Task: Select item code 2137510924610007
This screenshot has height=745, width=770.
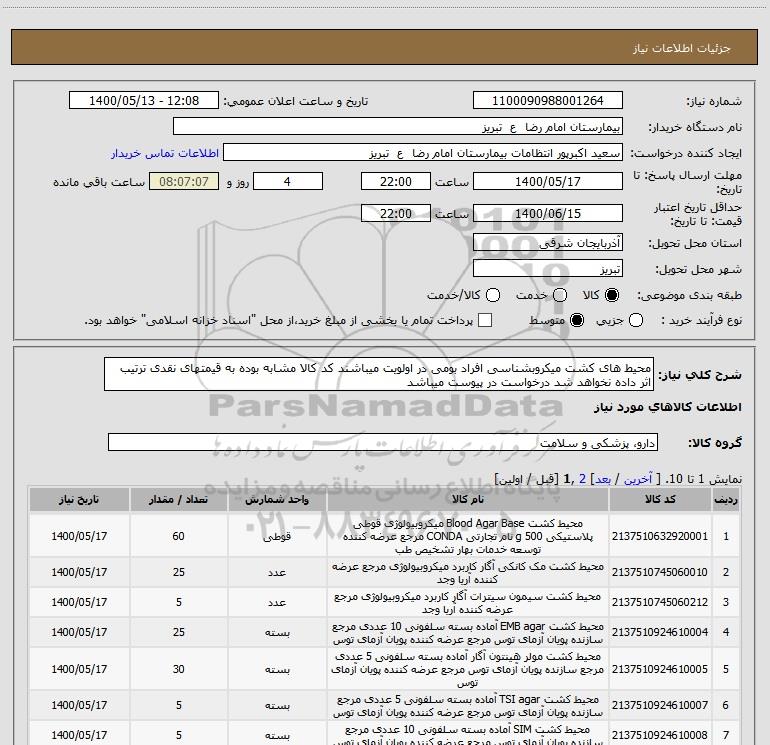Action: (660, 705)
